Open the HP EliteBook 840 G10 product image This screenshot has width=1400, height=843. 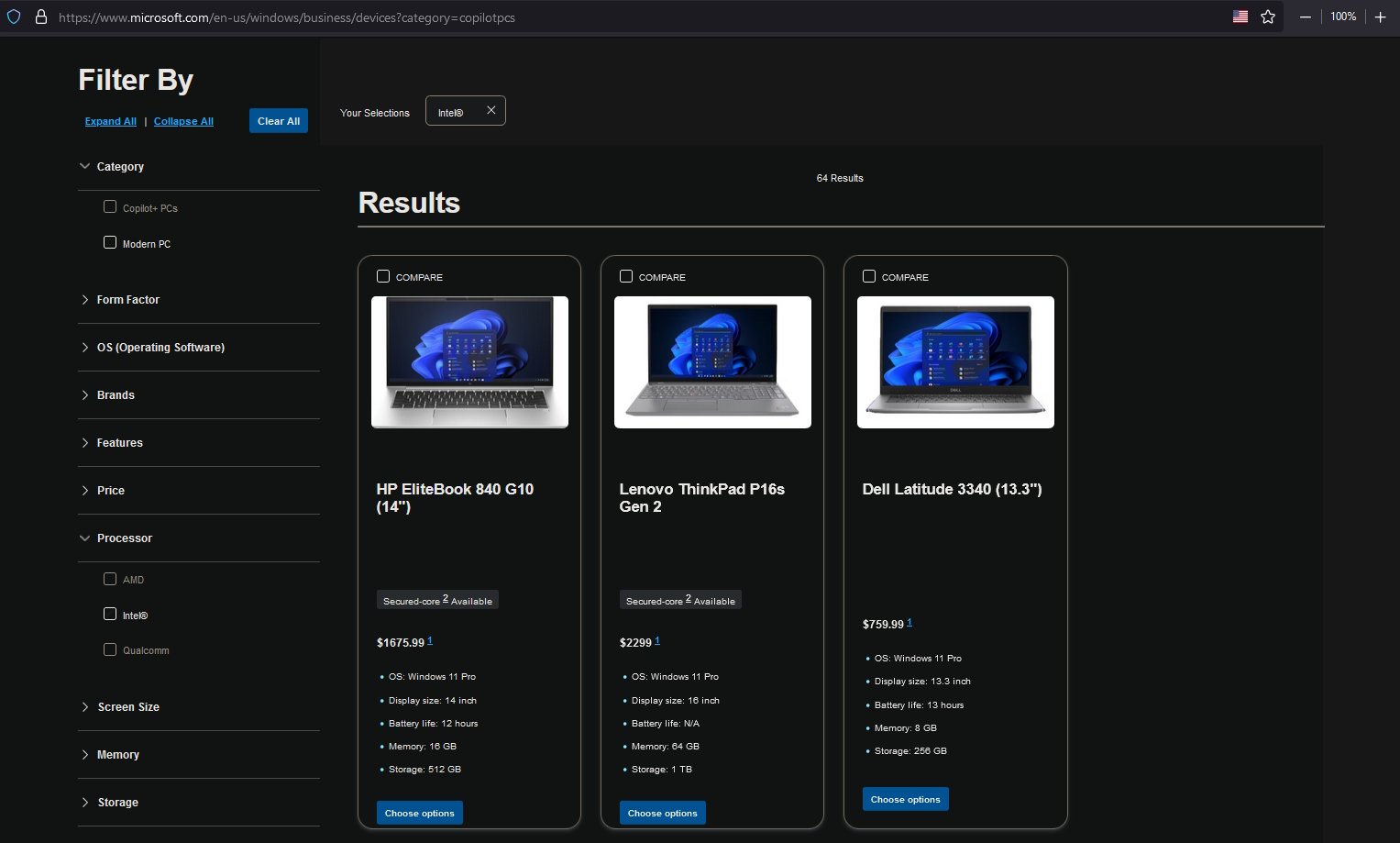[469, 362]
